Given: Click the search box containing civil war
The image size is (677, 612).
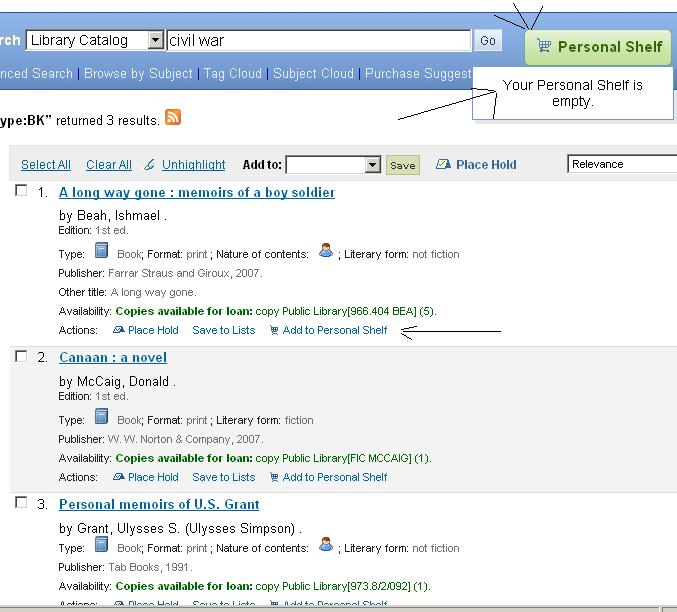Looking at the screenshot, I should (x=318, y=41).
